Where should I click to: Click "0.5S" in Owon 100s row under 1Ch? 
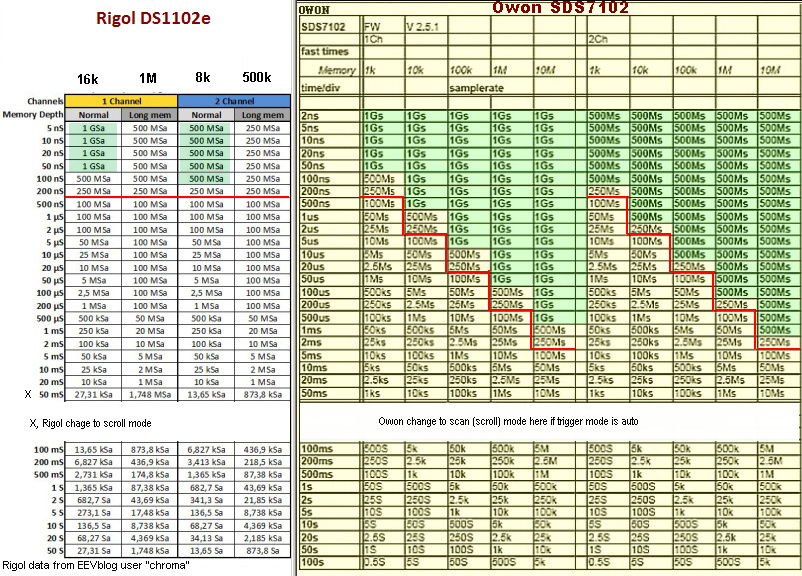tap(375, 562)
